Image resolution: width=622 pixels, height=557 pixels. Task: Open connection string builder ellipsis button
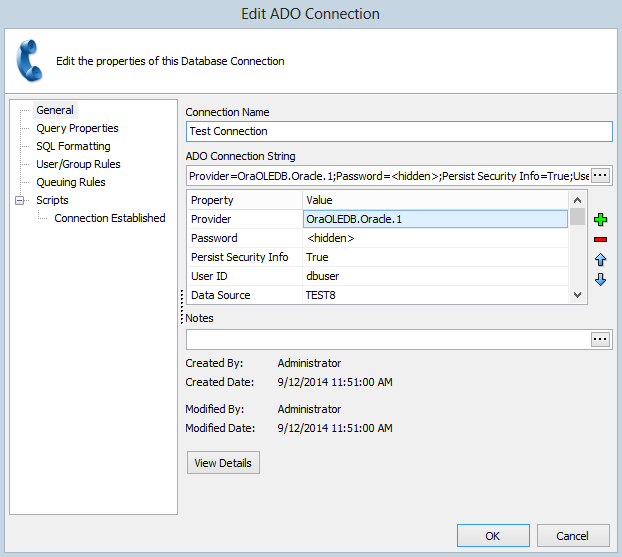pyautogui.click(x=600, y=175)
